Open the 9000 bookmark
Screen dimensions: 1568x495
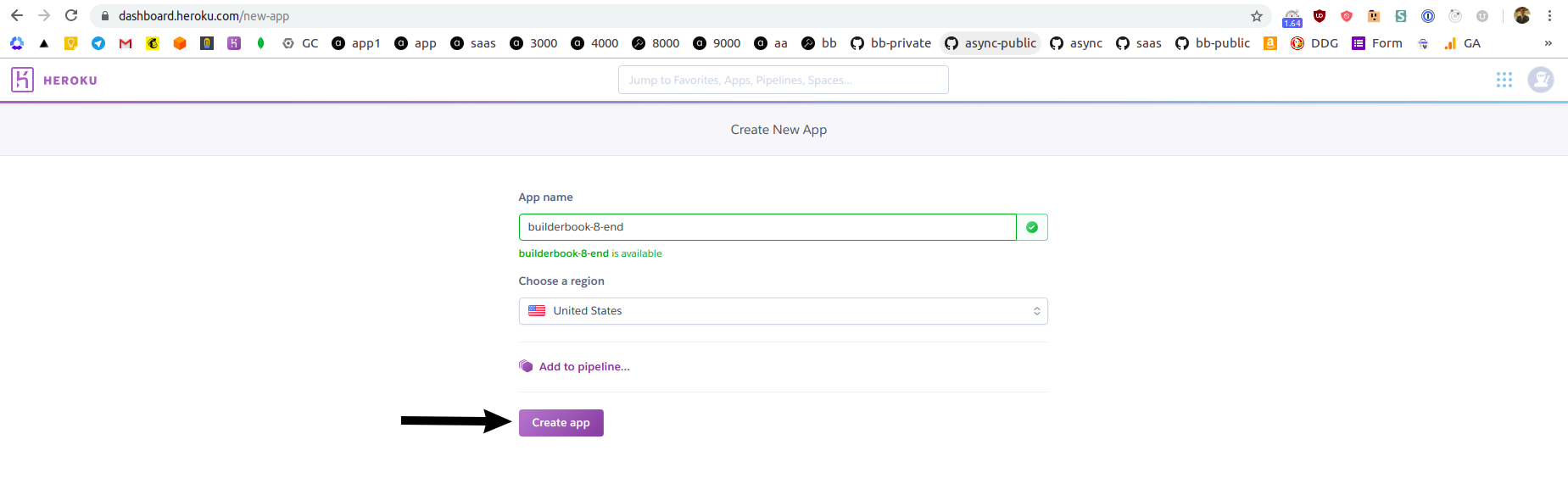tap(717, 43)
